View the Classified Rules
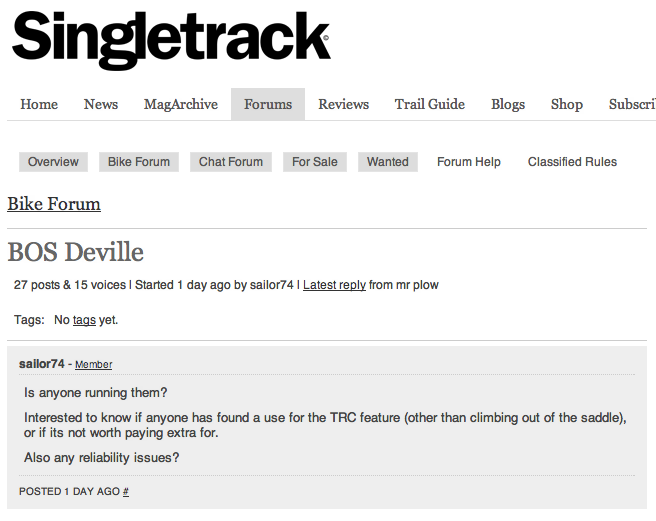The height and width of the screenshot is (521, 656). [x=573, y=162]
